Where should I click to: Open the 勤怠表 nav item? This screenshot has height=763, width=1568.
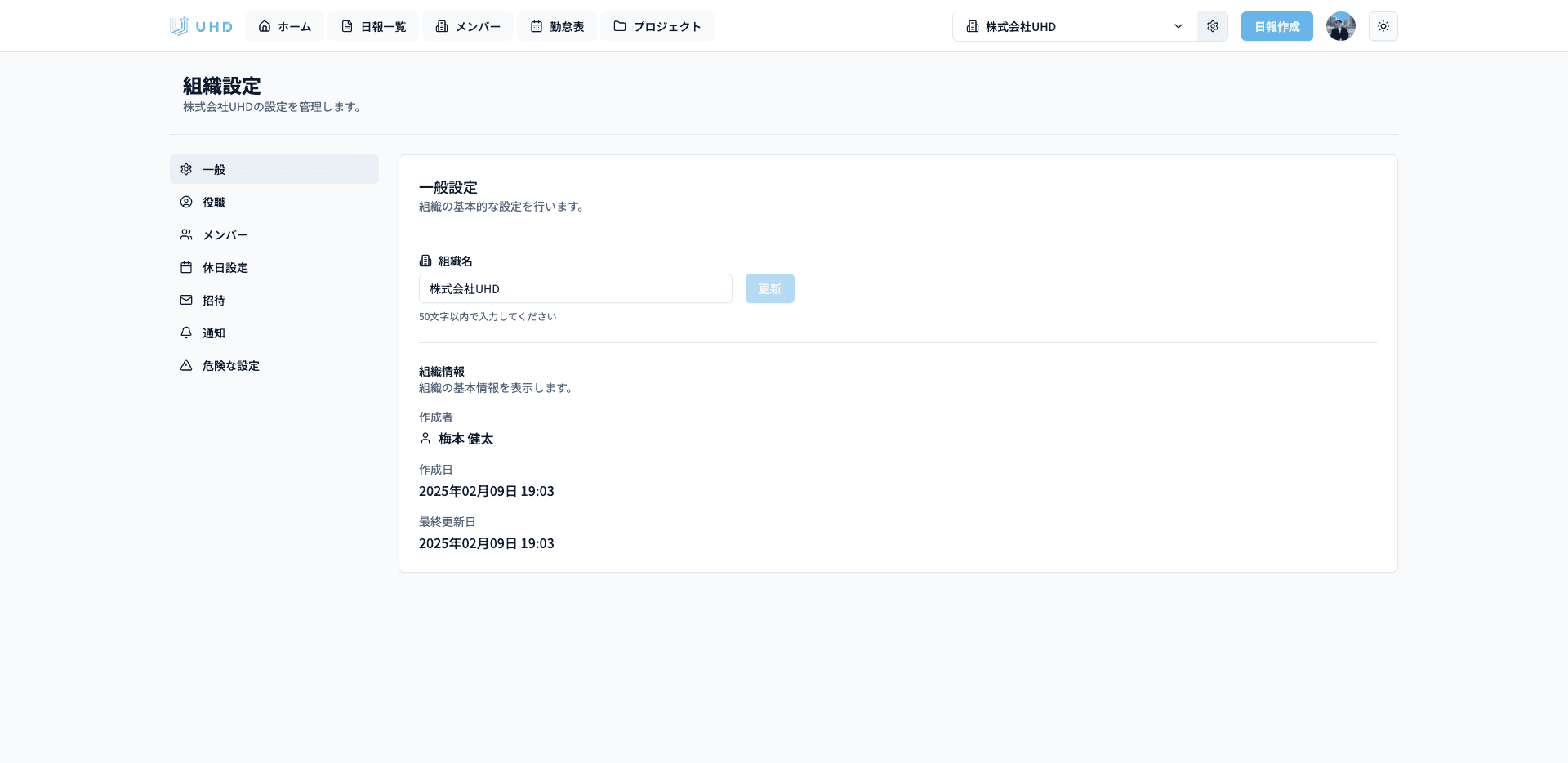click(x=557, y=26)
